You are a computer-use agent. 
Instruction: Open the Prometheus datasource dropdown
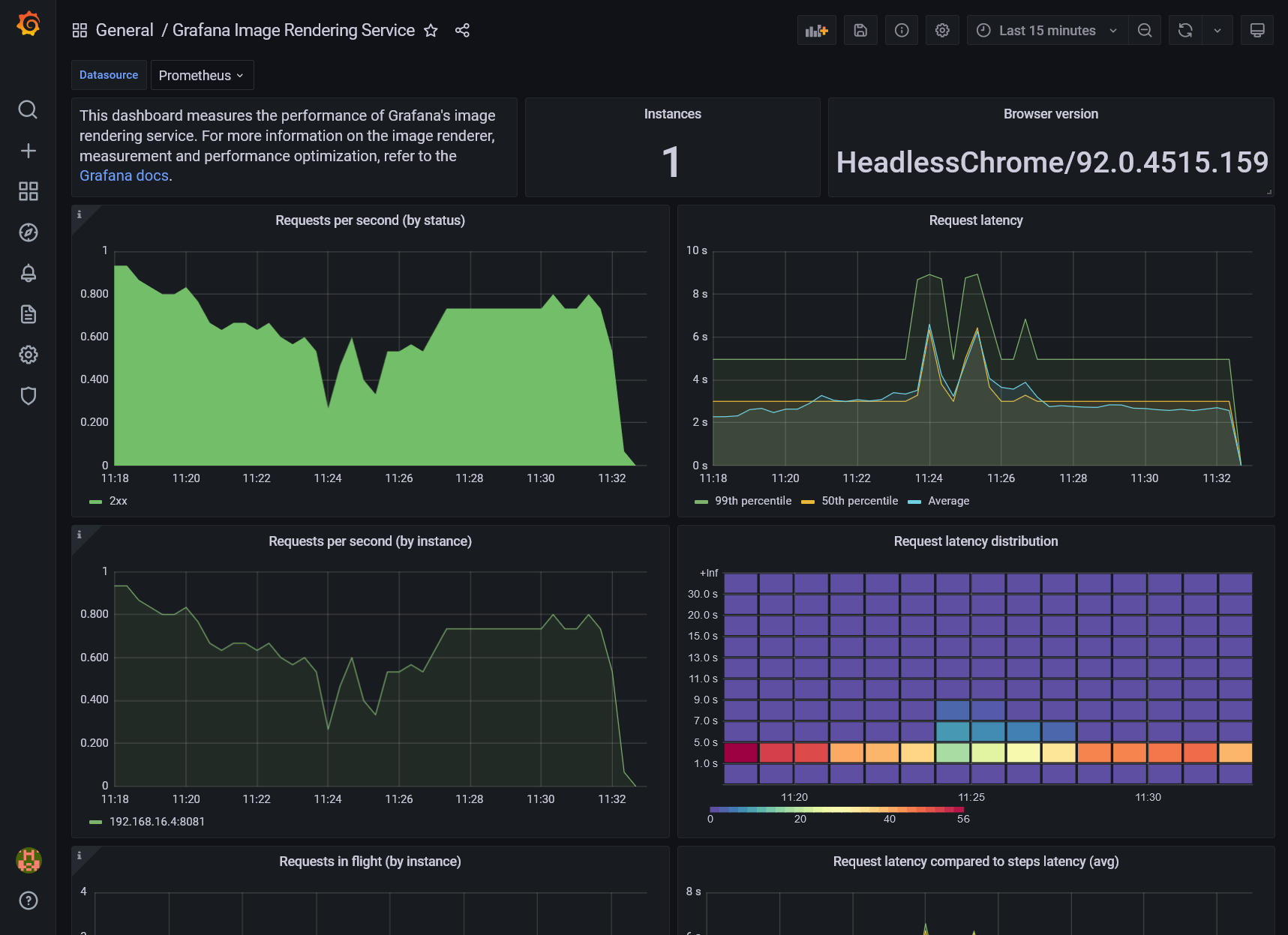[x=202, y=76]
